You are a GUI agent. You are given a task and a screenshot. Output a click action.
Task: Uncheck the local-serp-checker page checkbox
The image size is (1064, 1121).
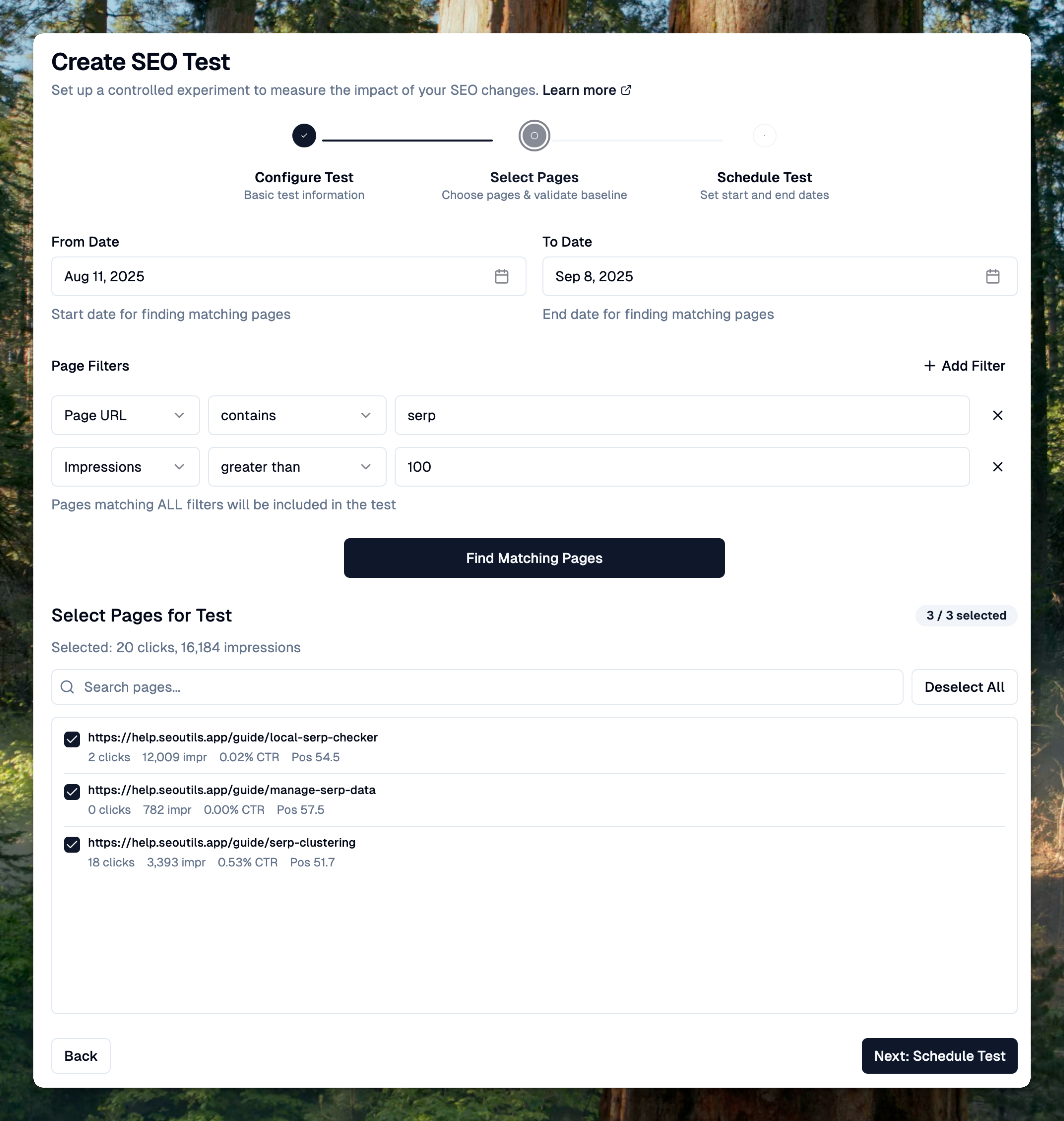coord(72,739)
